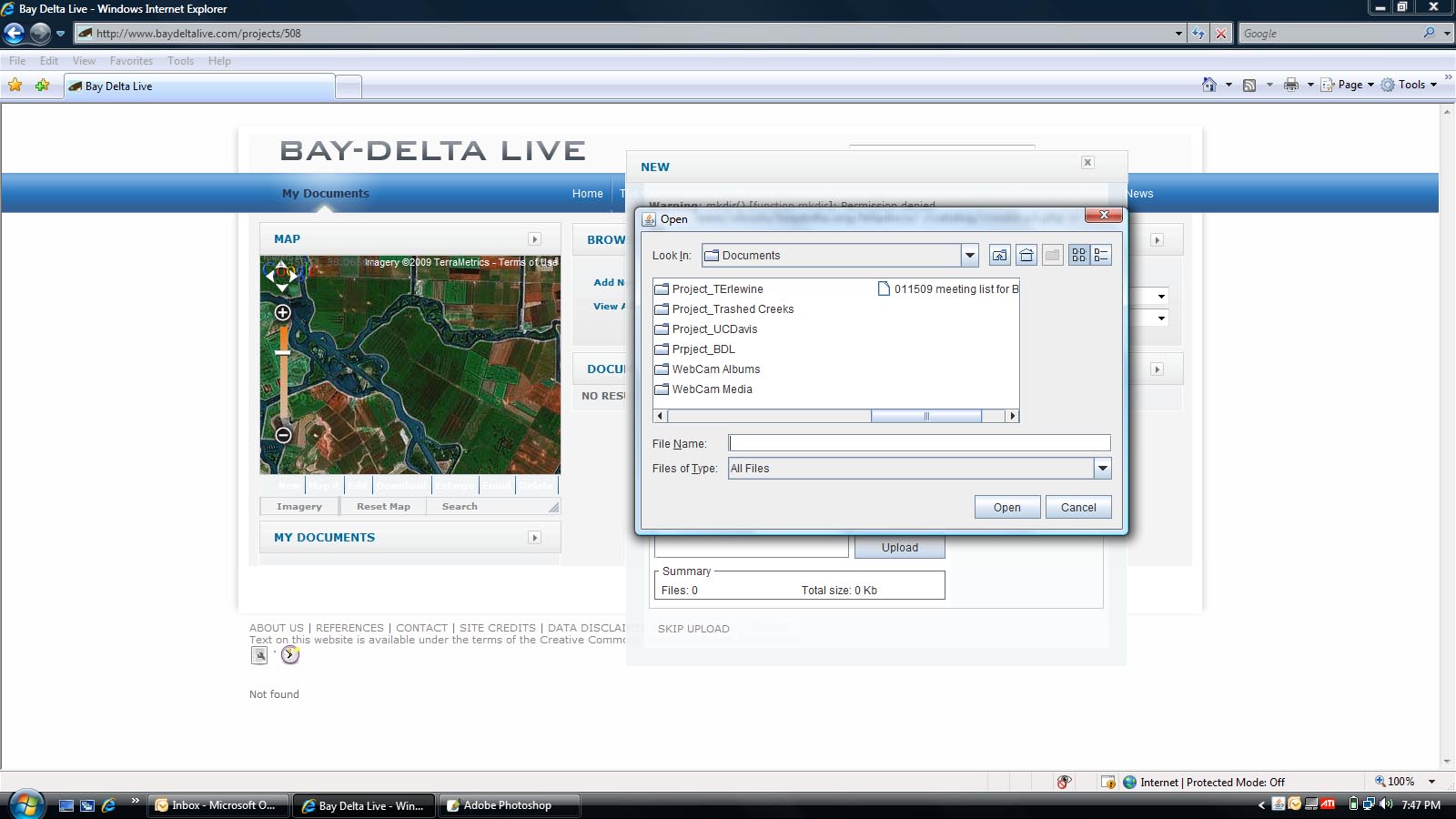The height and width of the screenshot is (819, 1456).
Task: Switch Open dialog to list view
Action: point(1079,256)
